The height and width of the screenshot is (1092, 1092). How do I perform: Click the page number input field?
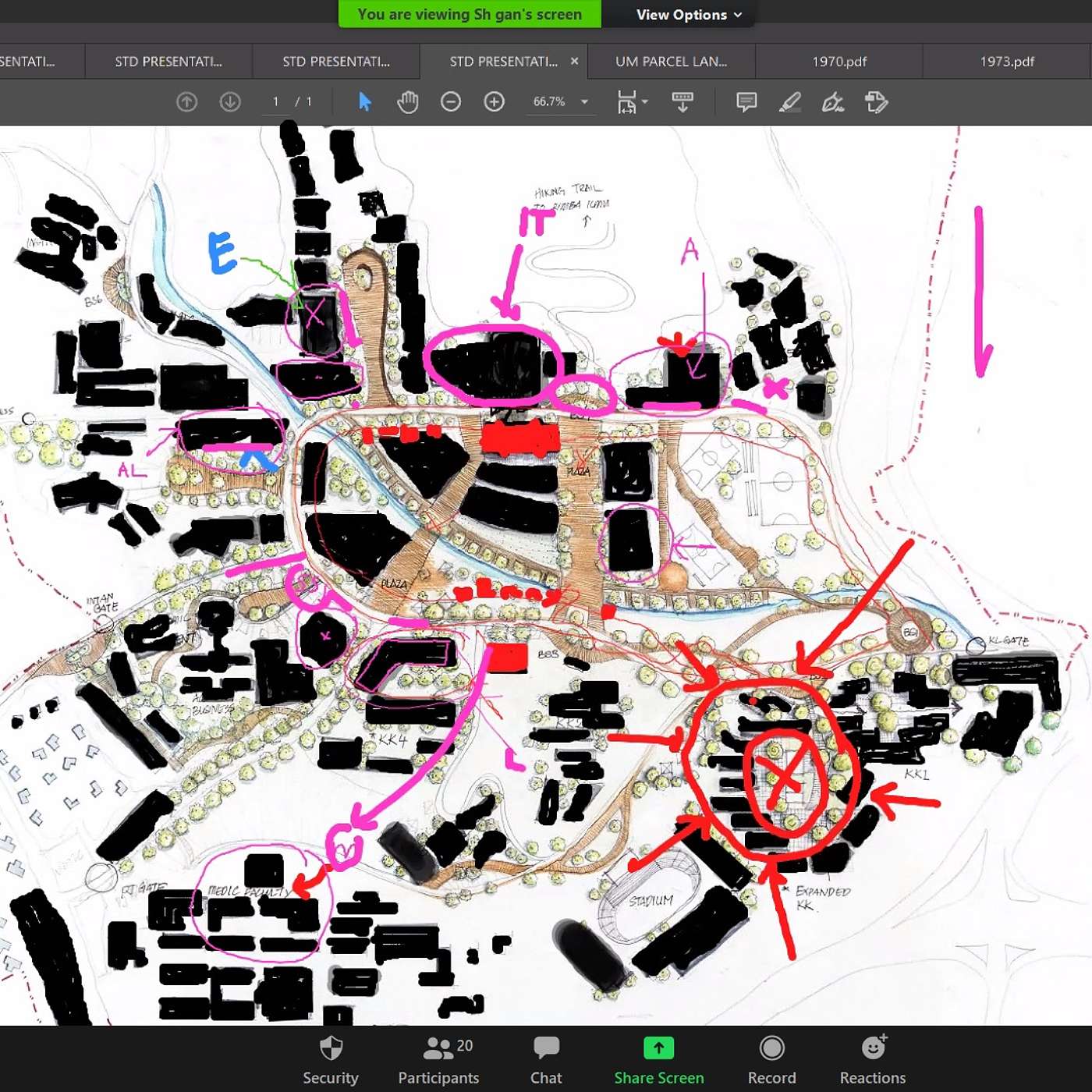pyautogui.click(x=275, y=102)
